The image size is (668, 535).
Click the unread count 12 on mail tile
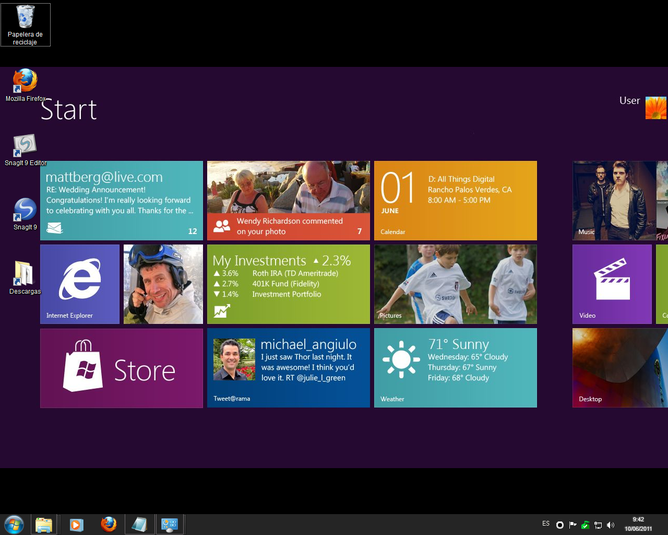click(193, 231)
